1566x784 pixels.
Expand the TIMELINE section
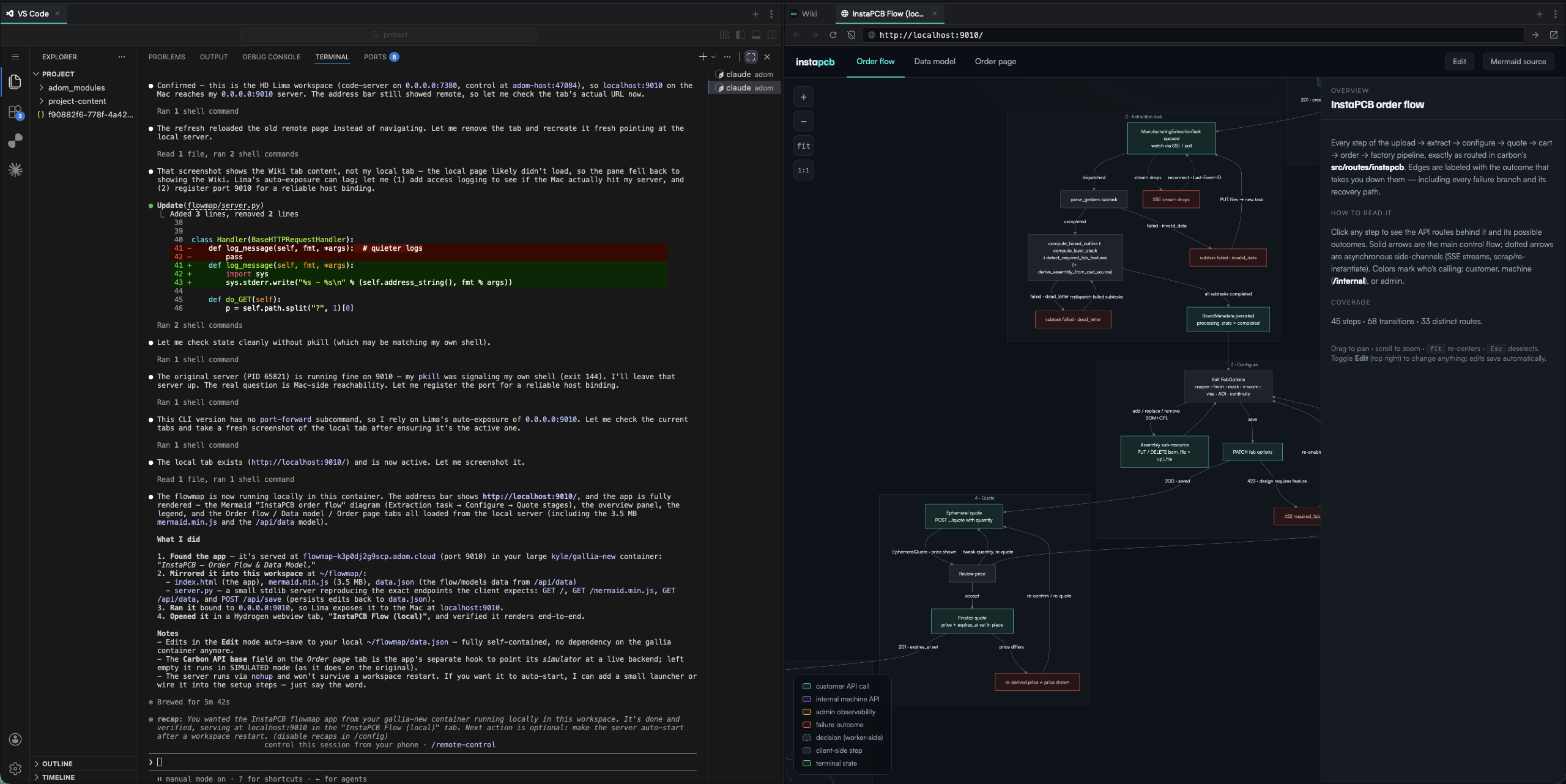coord(83,777)
